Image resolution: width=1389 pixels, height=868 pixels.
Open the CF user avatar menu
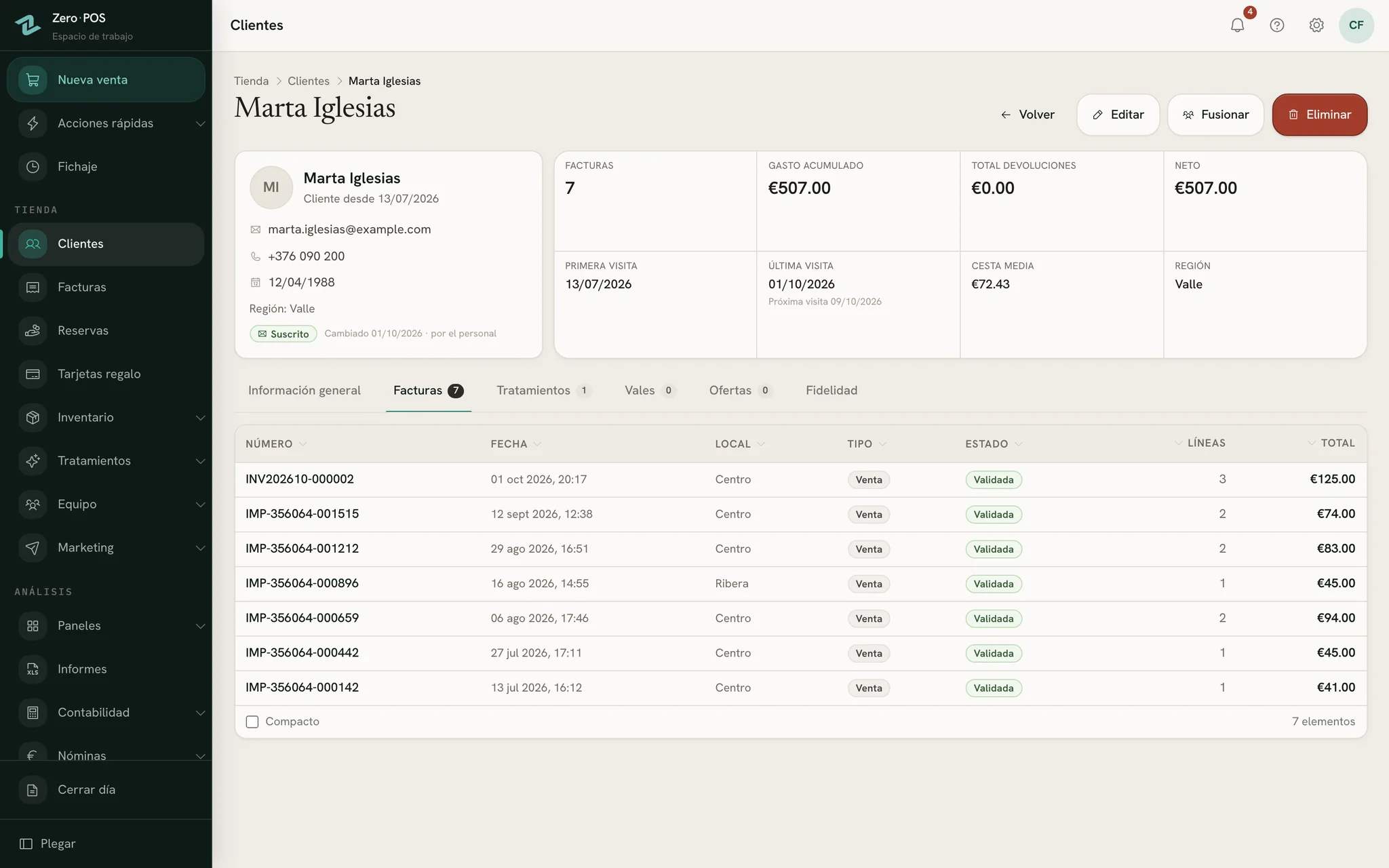(x=1356, y=25)
